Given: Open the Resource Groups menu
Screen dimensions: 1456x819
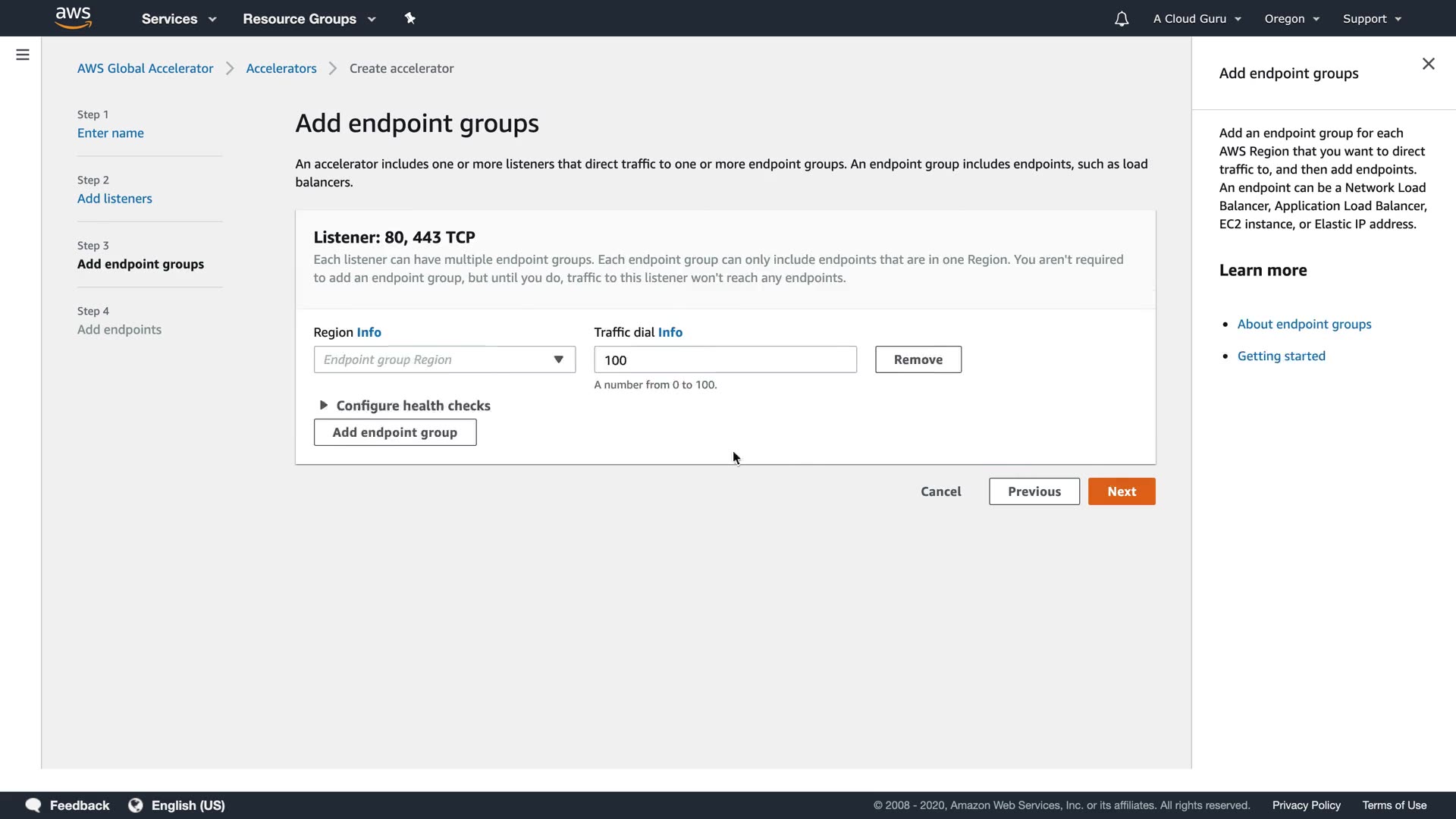Looking at the screenshot, I should [x=309, y=19].
